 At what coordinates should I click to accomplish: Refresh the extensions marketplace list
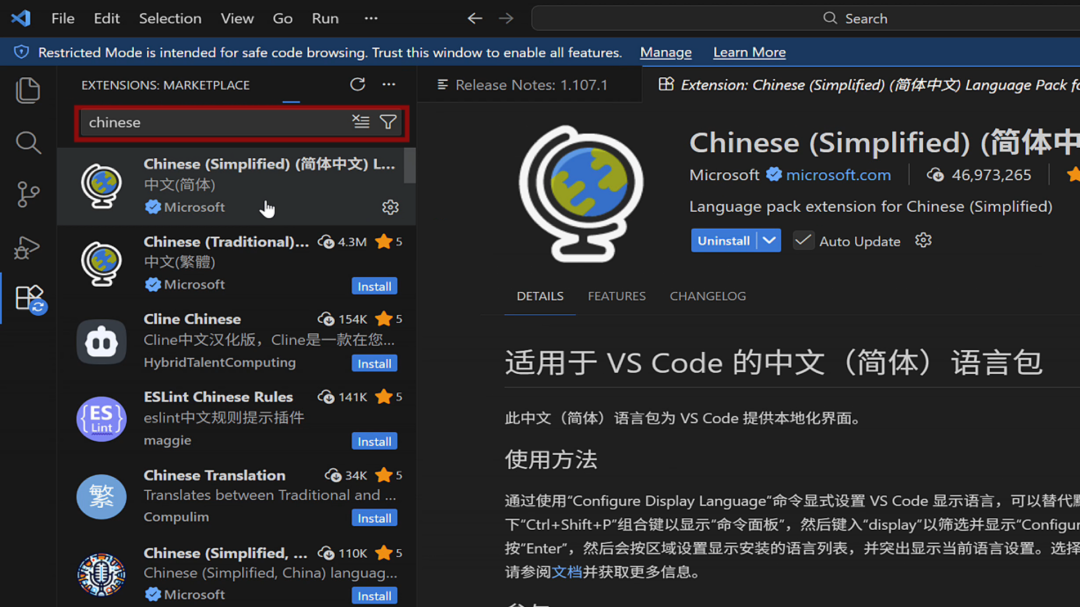click(x=357, y=84)
